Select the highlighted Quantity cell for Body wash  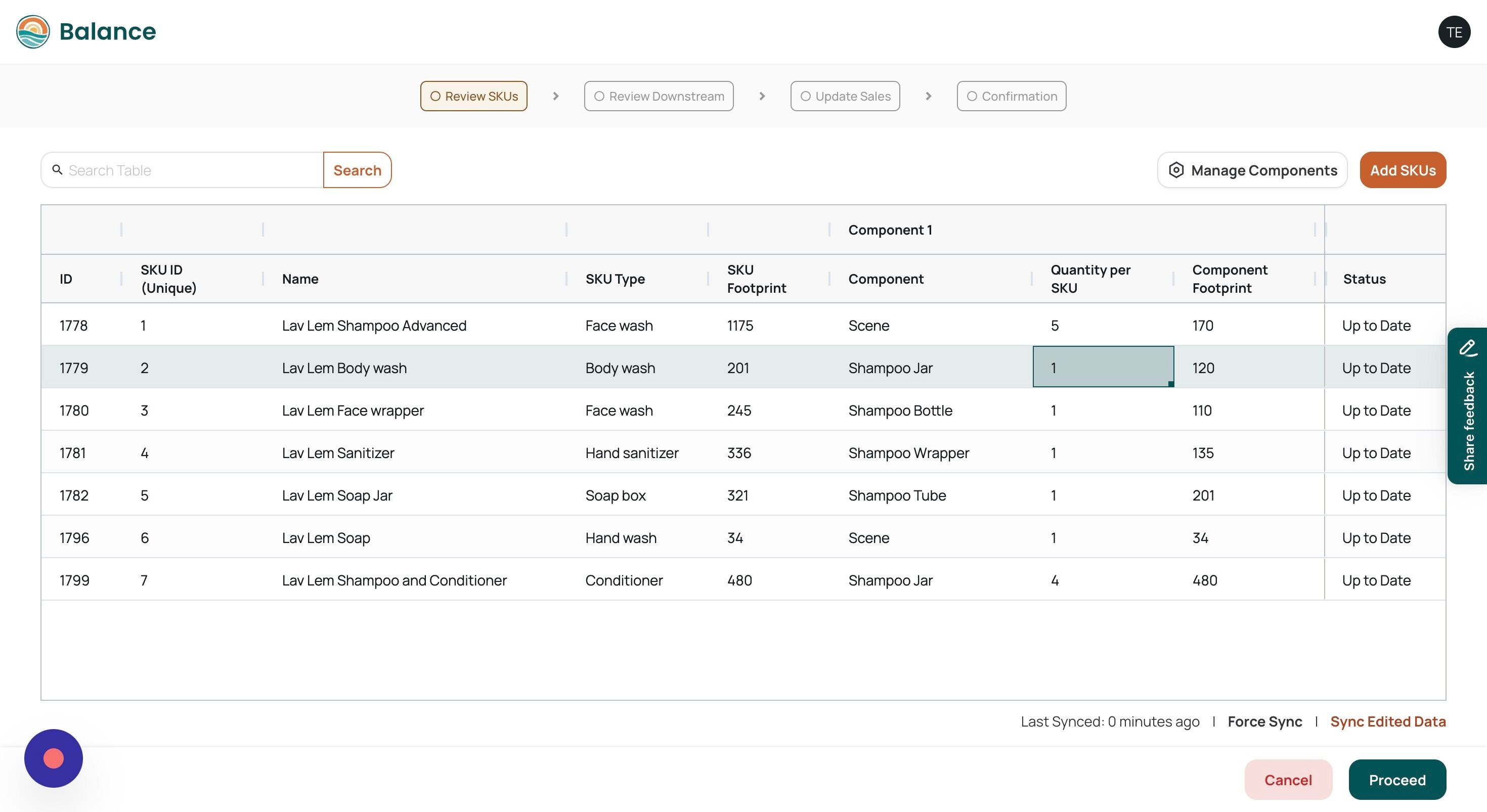(x=1103, y=367)
